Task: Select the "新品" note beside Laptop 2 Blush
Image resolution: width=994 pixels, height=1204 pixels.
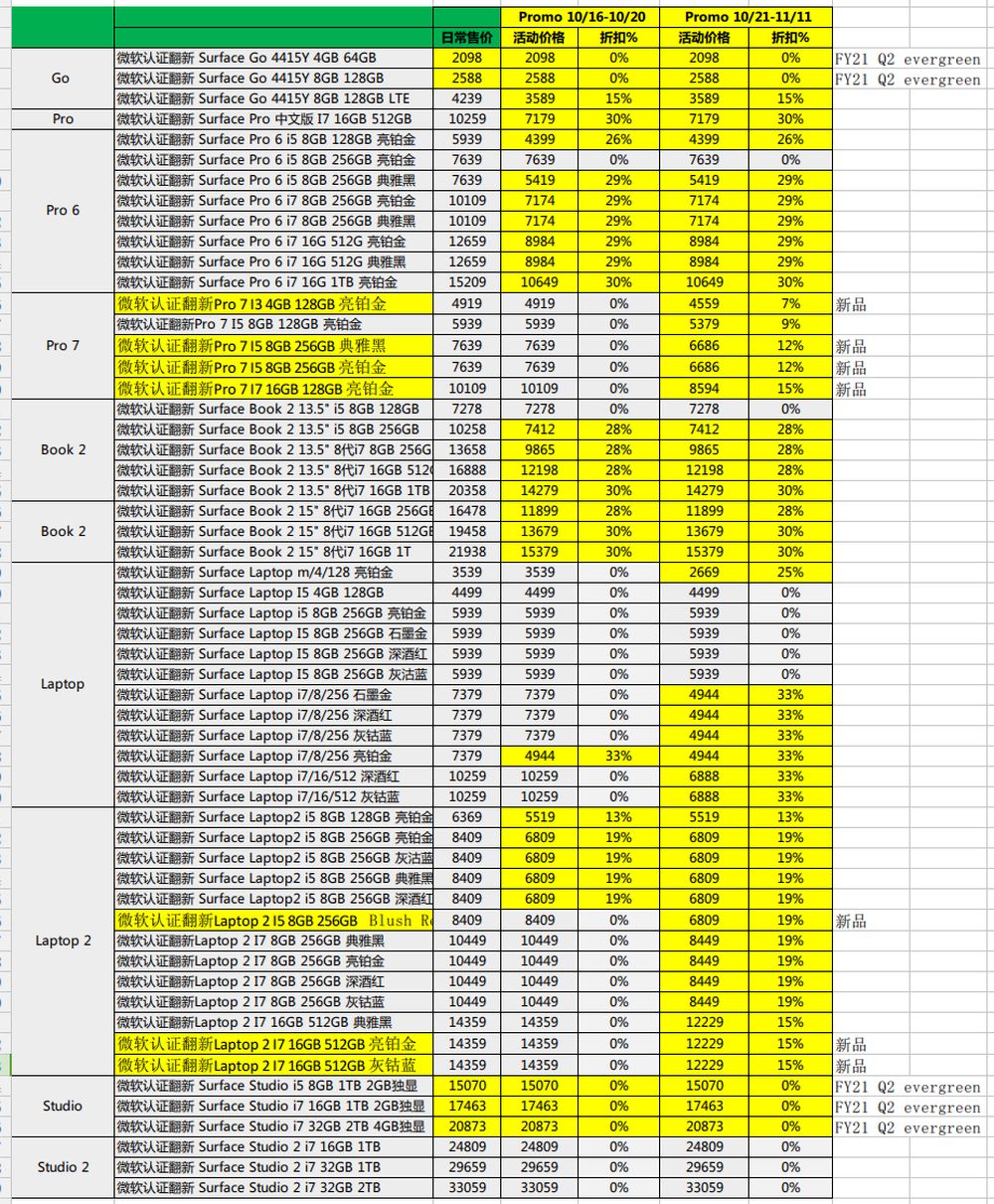Action: [x=851, y=922]
